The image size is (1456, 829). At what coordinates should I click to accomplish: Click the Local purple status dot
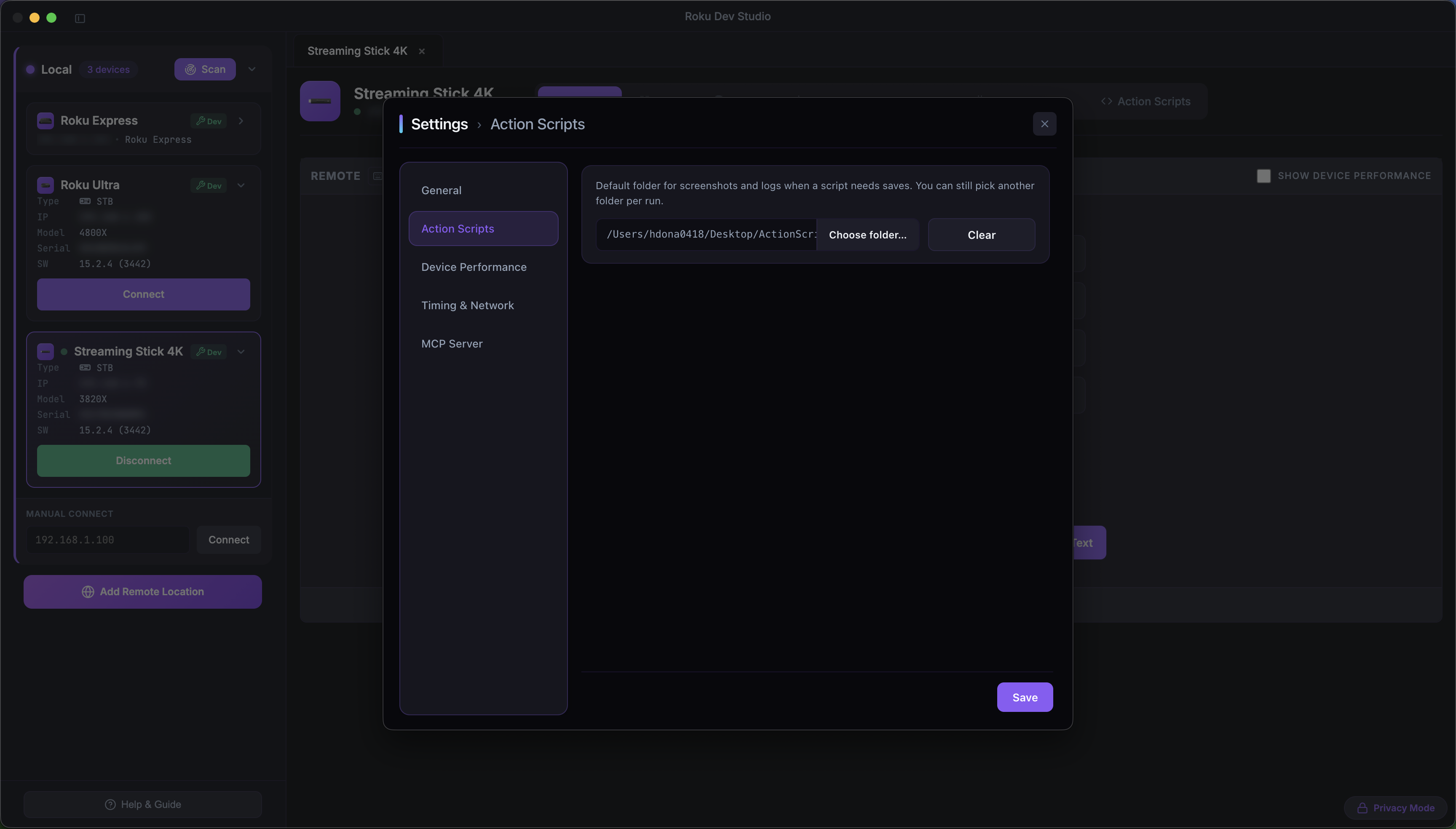point(30,70)
